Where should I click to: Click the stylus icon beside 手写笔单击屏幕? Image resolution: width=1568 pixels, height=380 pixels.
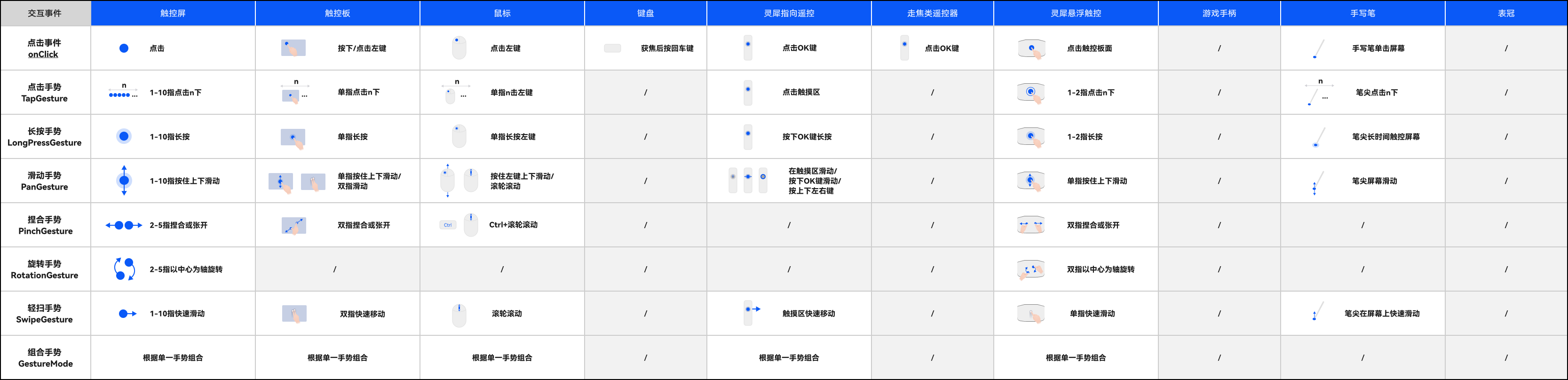coord(1319,49)
